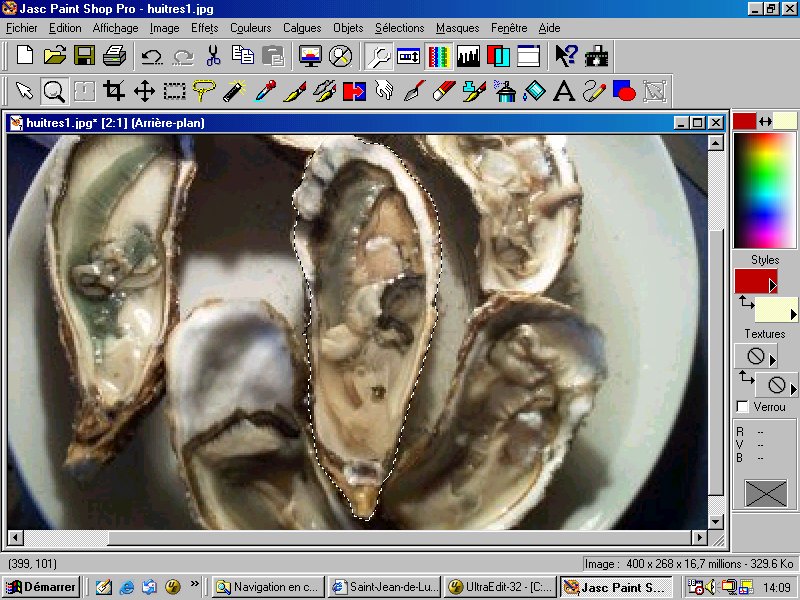
Task: Toggle the layer palette button
Action: [498, 55]
